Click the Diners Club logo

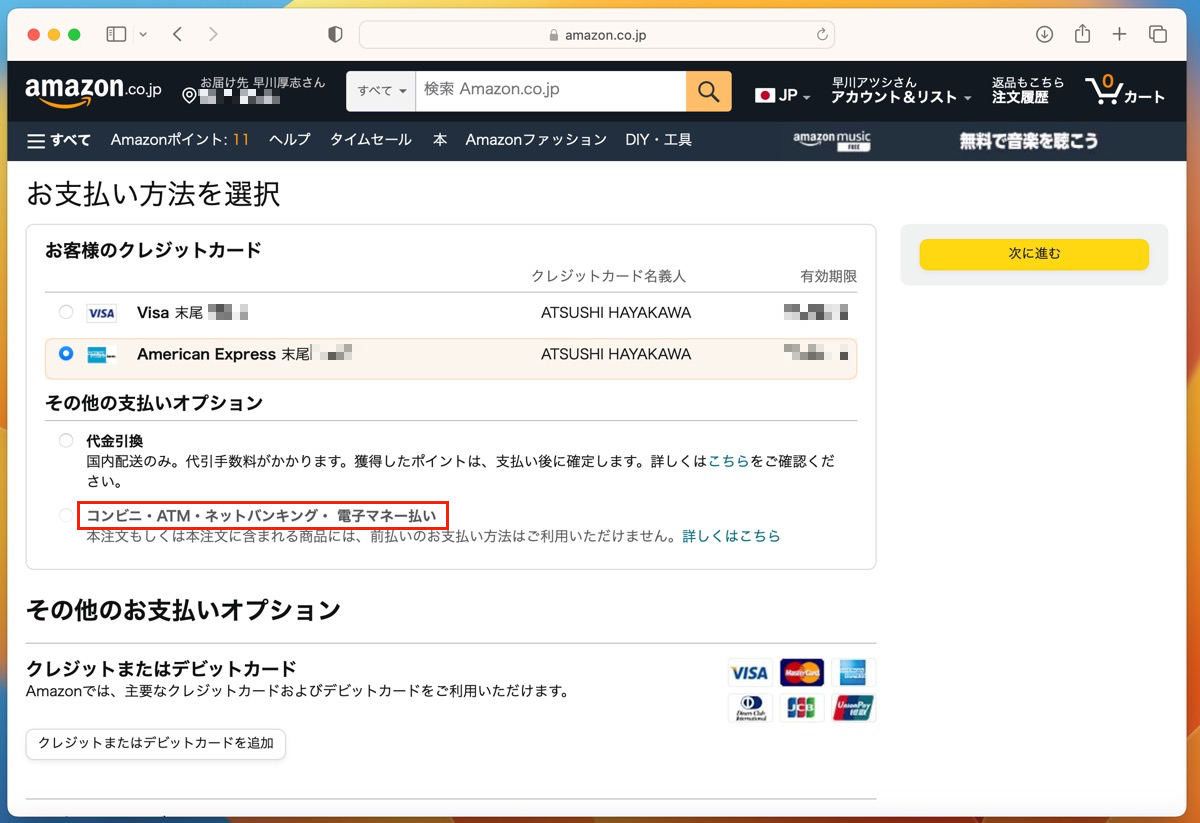[749, 708]
